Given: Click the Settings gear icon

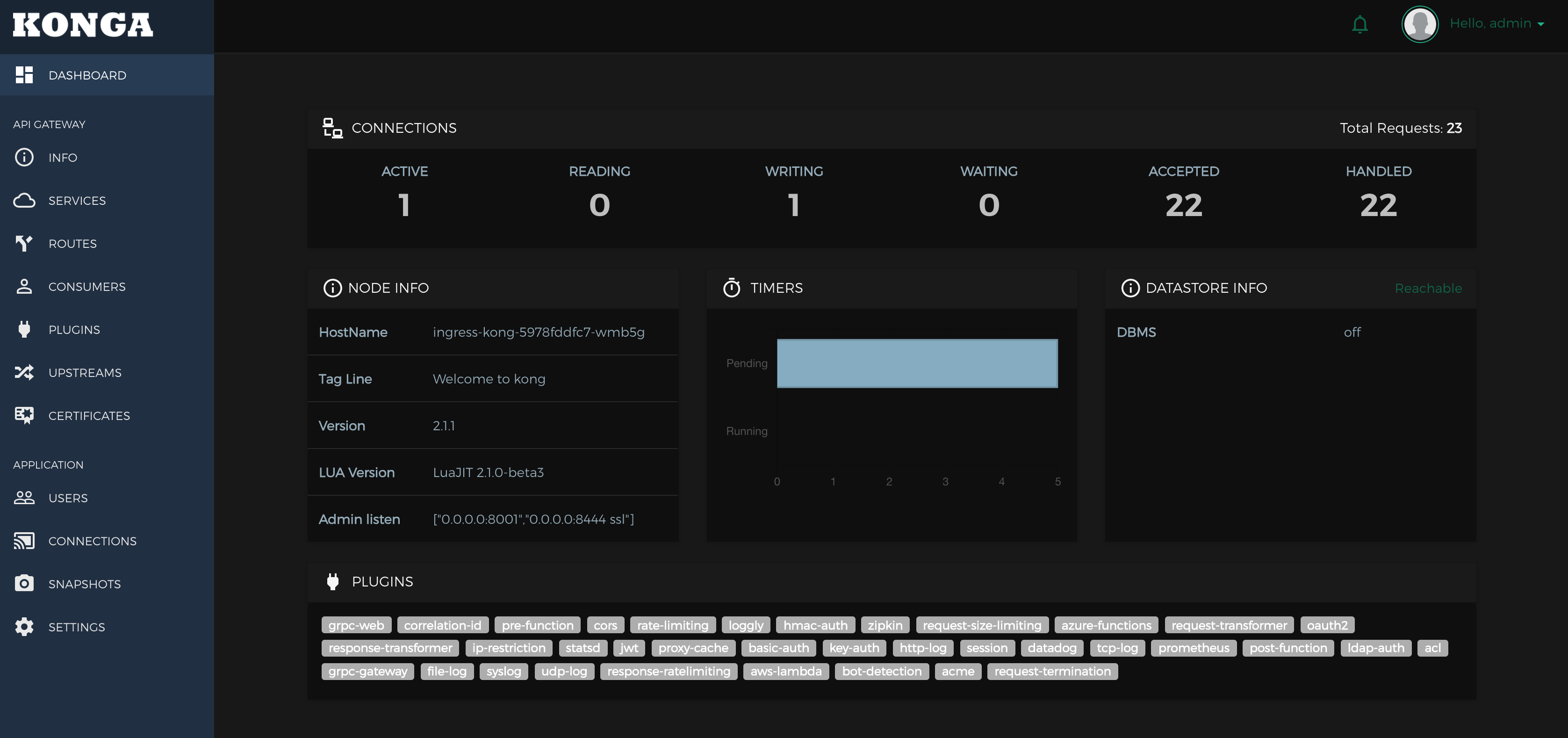Looking at the screenshot, I should click(x=24, y=627).
